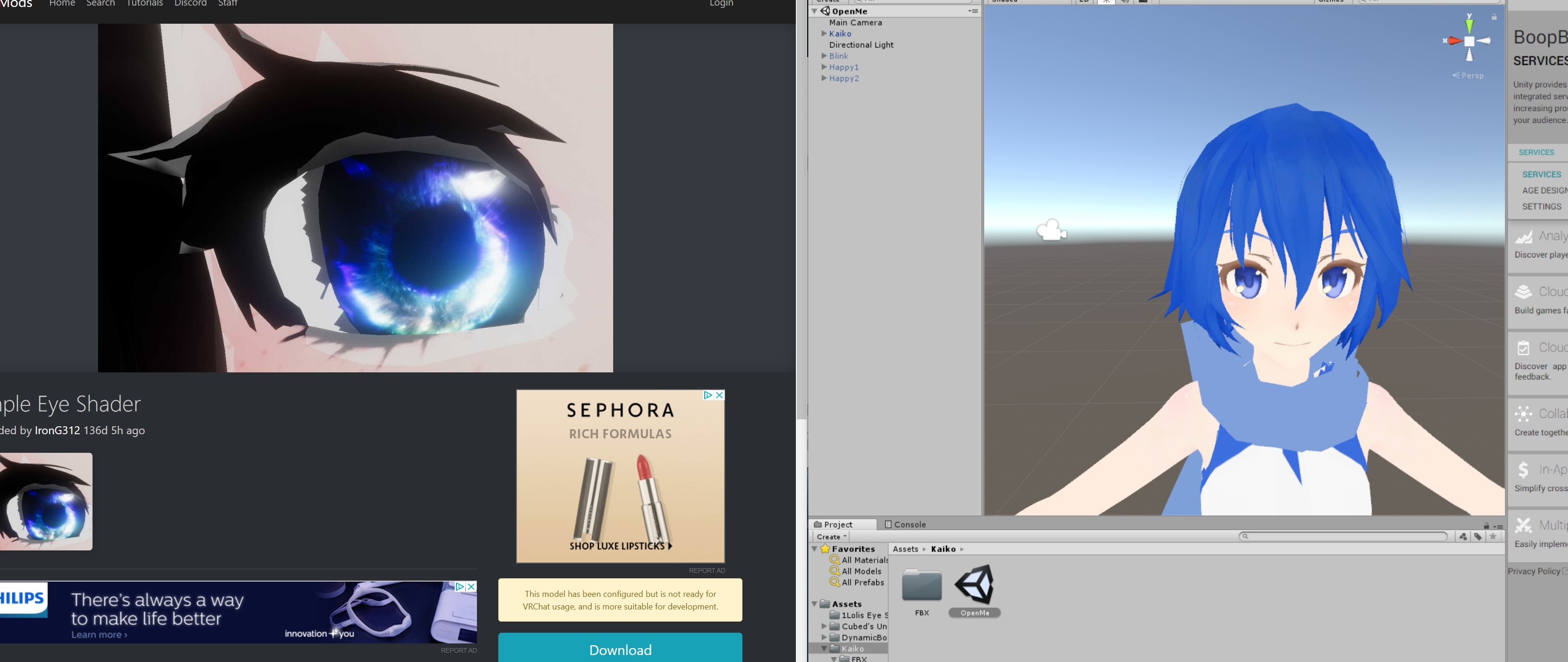Toggle the scene gizmo rotation lock
1568x662 pixels.
pos(1494,17)
